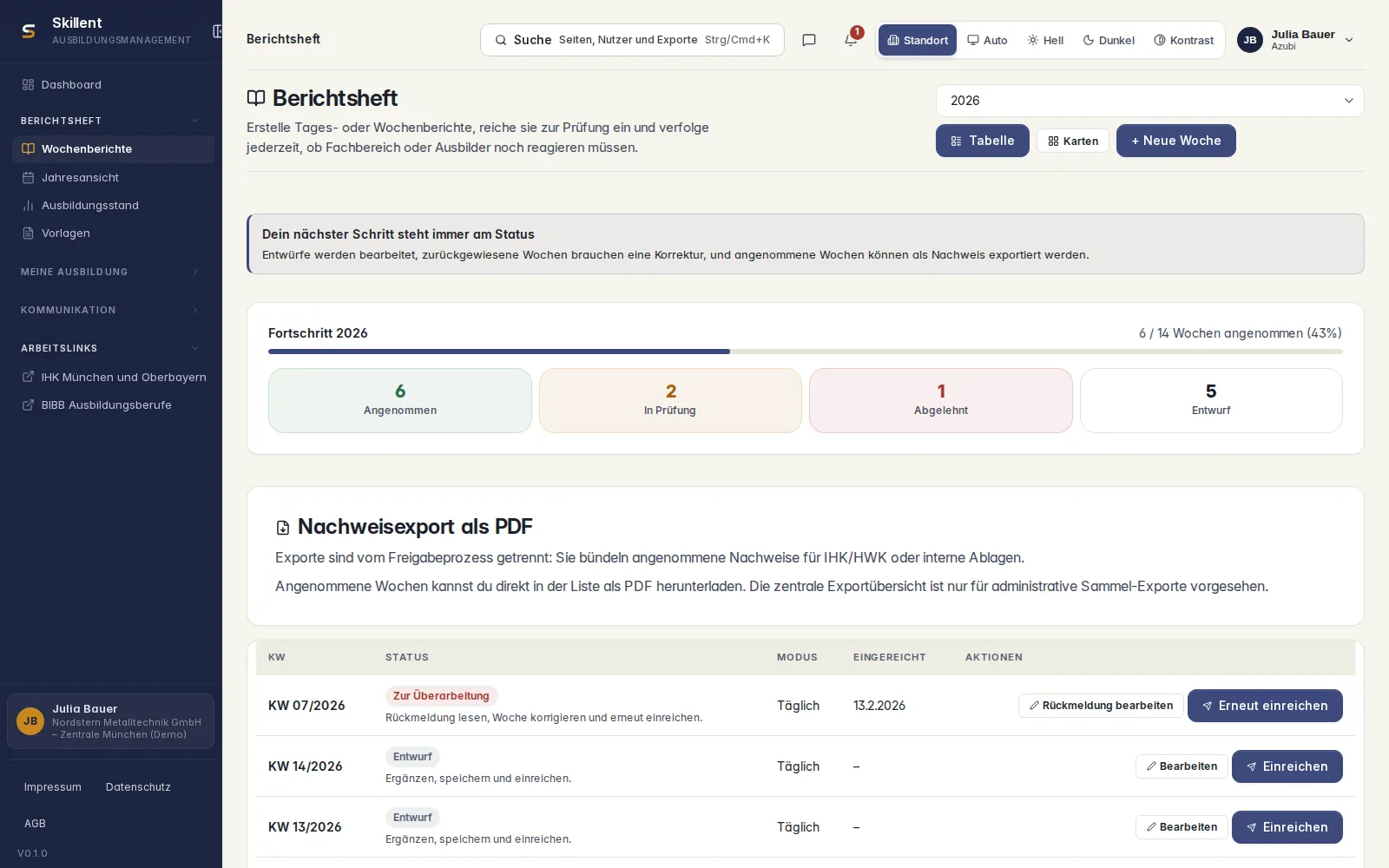Image resolution: width=1389 pixels, height=868 pixels.
Task: Open the IHK München und Oberbayern link
Action: [x=113, y=377]
